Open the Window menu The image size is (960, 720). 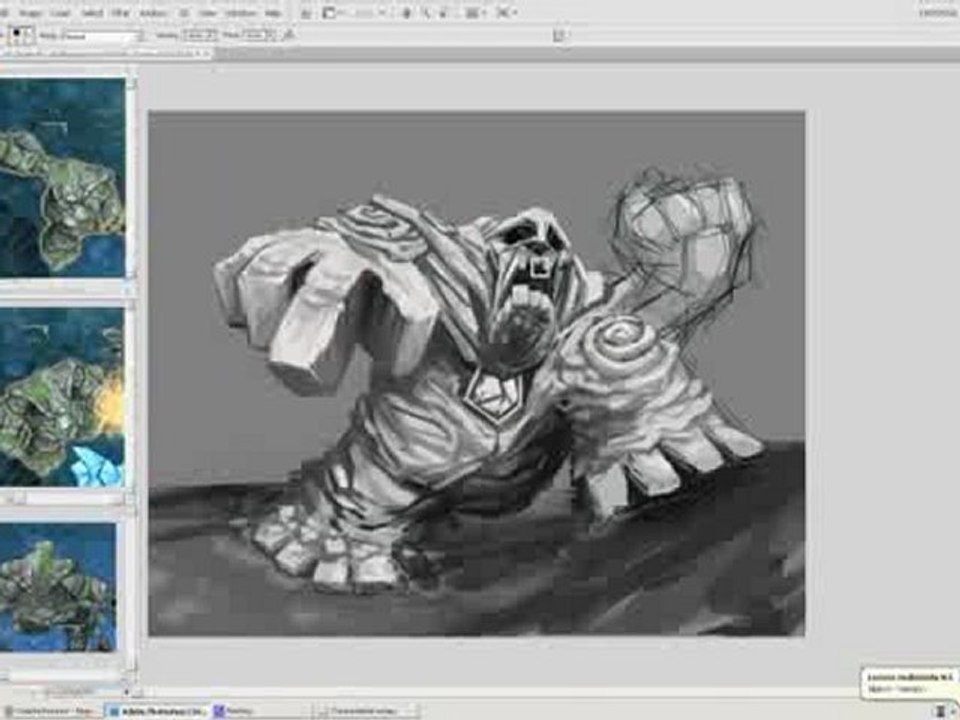click(240, 13)
